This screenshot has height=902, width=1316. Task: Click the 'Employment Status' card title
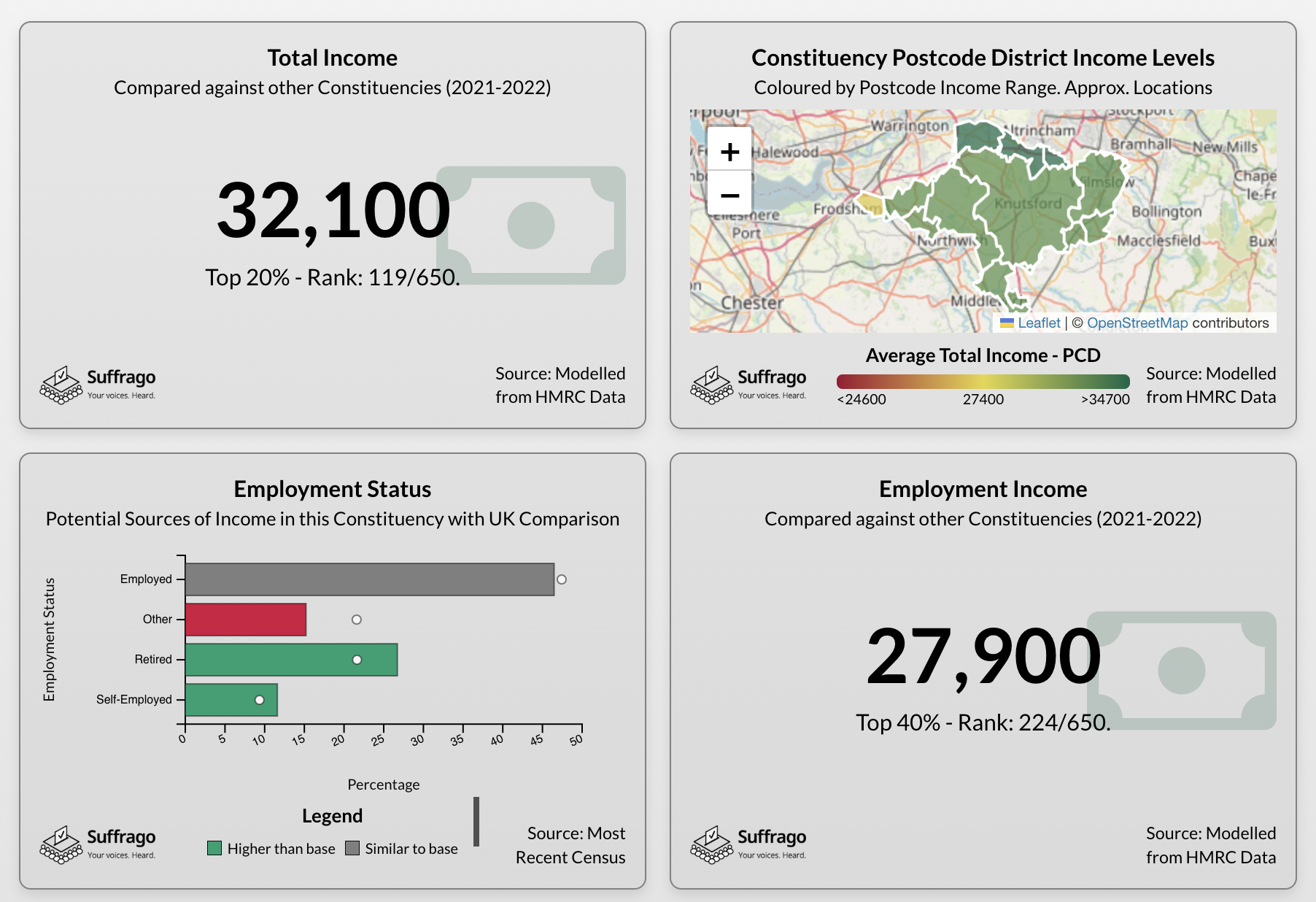click(333, 489)
